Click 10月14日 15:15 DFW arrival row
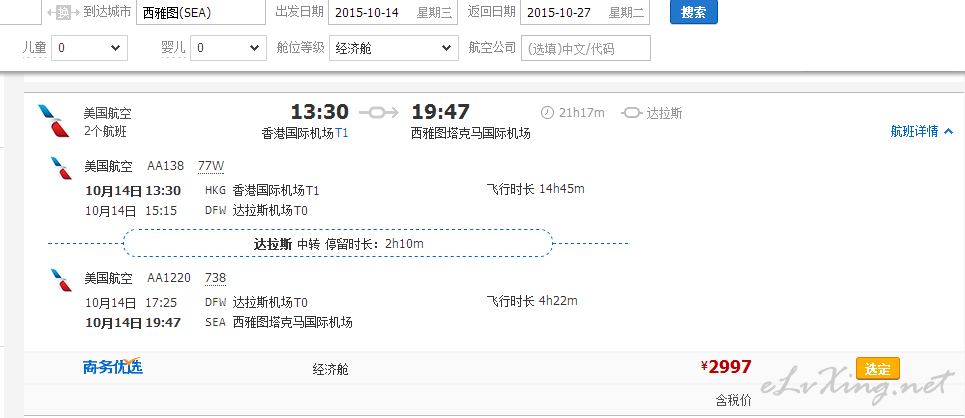965x418 pixels. pos(196,211)
